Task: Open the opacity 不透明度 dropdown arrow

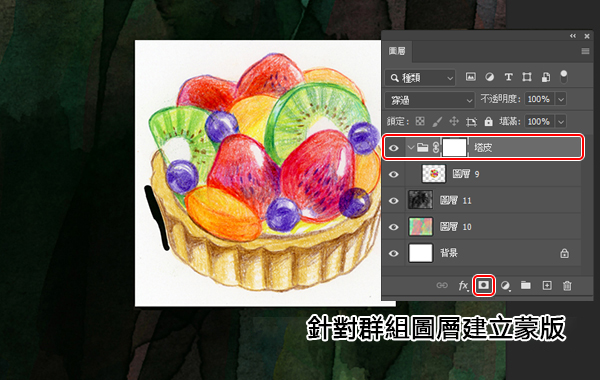Action: coord(561,99)
